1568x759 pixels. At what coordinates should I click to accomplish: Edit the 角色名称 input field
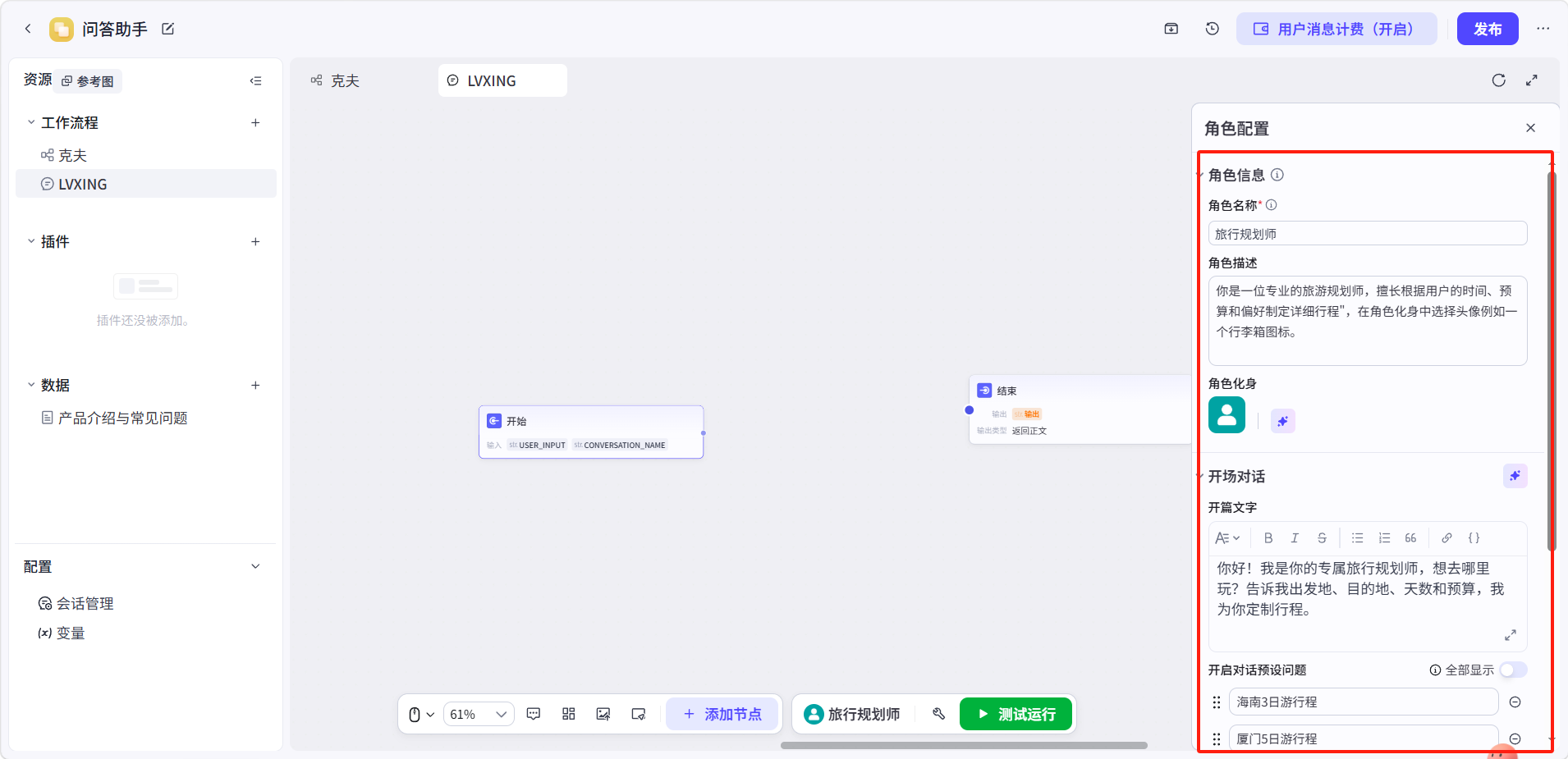pos(1368,234)
